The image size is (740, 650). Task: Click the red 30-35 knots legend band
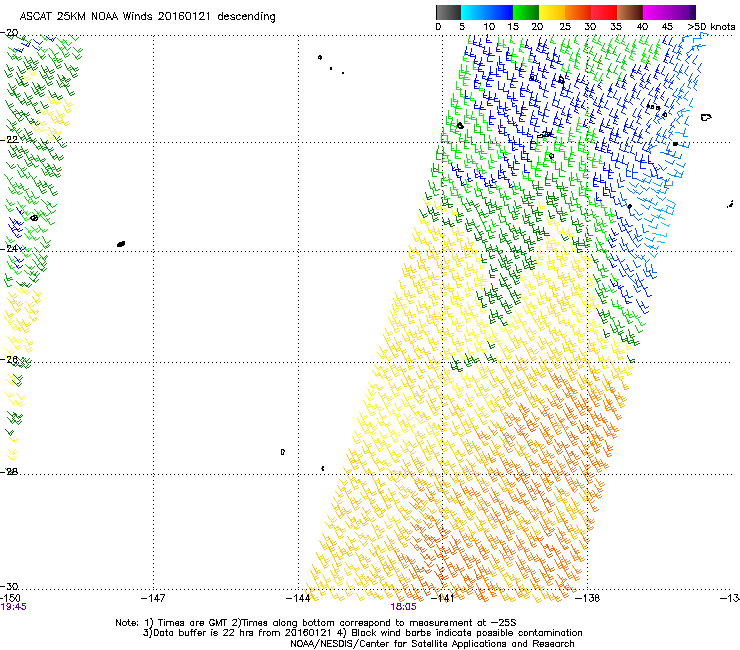[x=604, y=12]
